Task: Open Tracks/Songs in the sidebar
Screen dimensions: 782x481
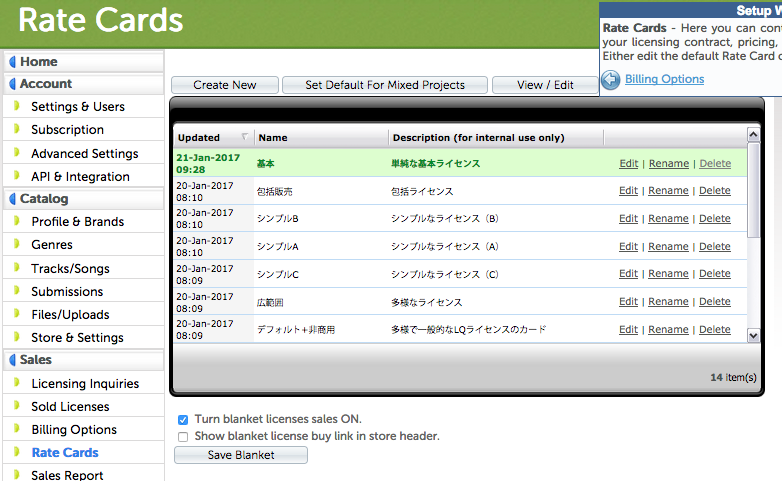Action: 70,268
